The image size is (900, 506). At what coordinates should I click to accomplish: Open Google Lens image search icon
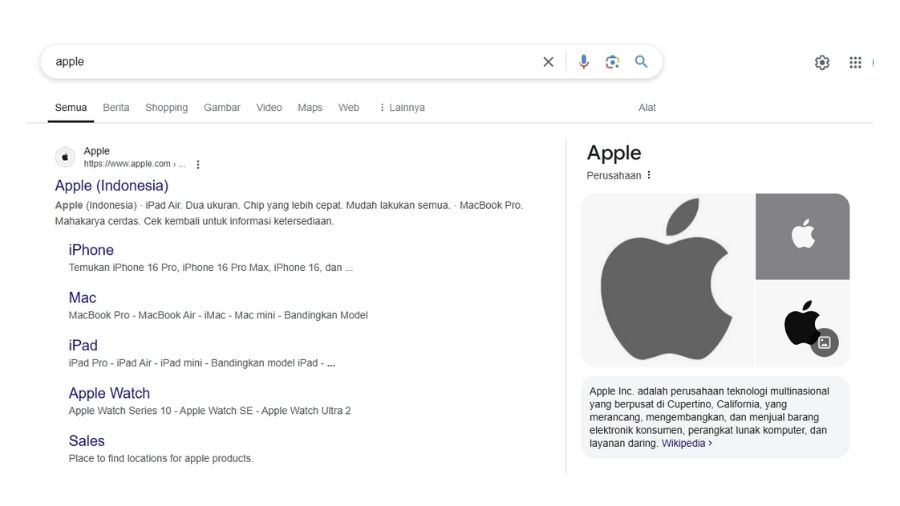[612, 62]
